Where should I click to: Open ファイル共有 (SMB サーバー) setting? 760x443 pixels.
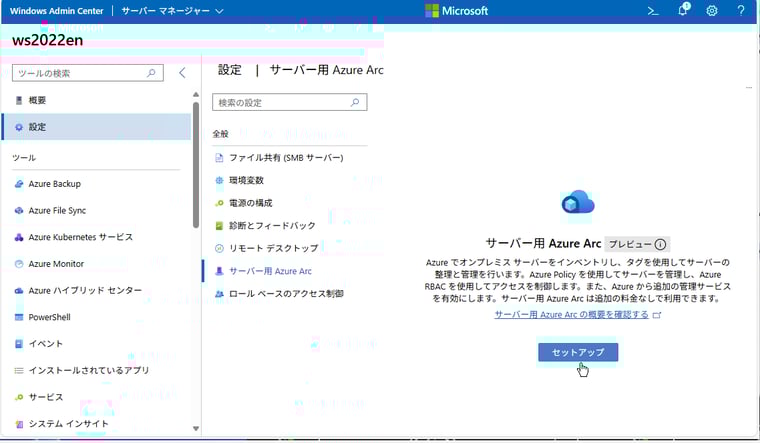286,158
